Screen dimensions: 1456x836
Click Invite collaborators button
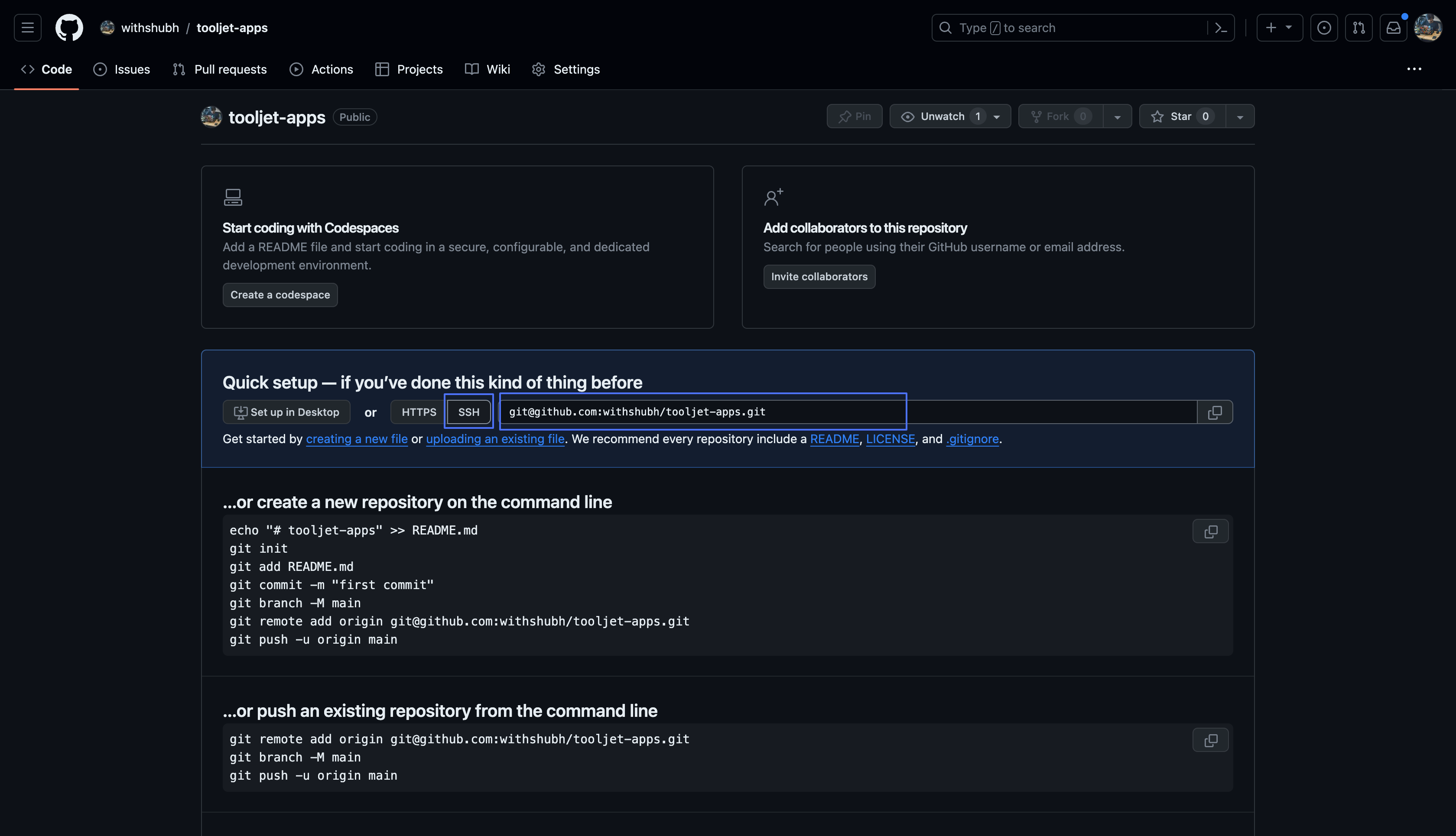pos(819,277)
